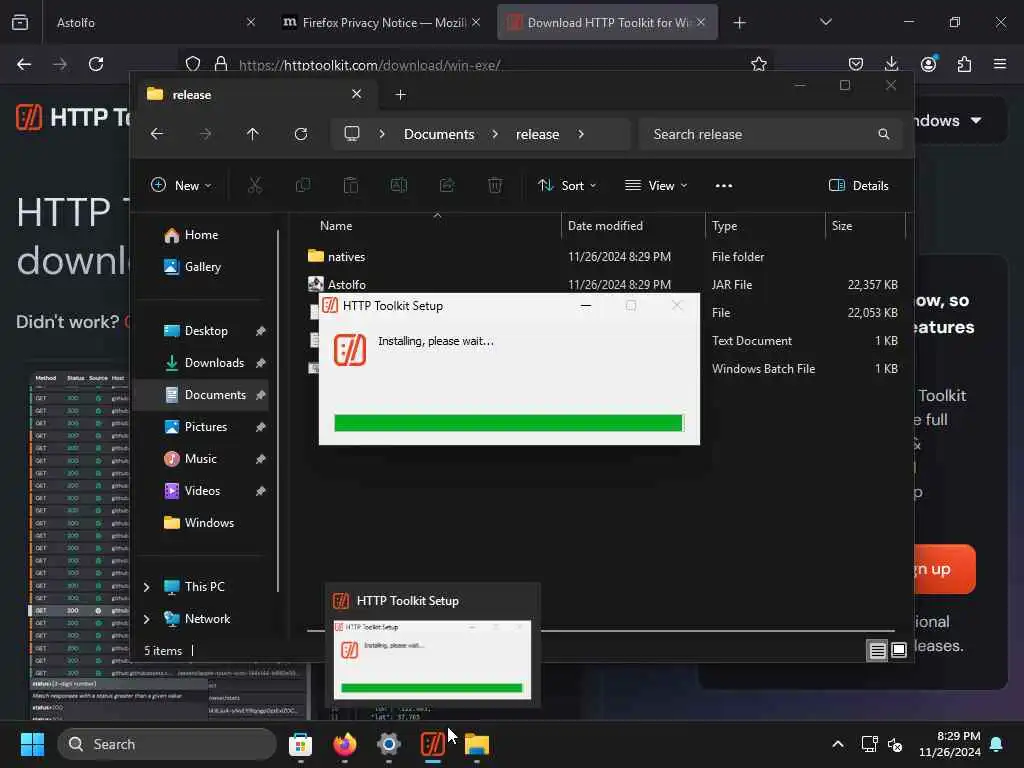Open Home in Explorer navigation pane

coord(201,234)
